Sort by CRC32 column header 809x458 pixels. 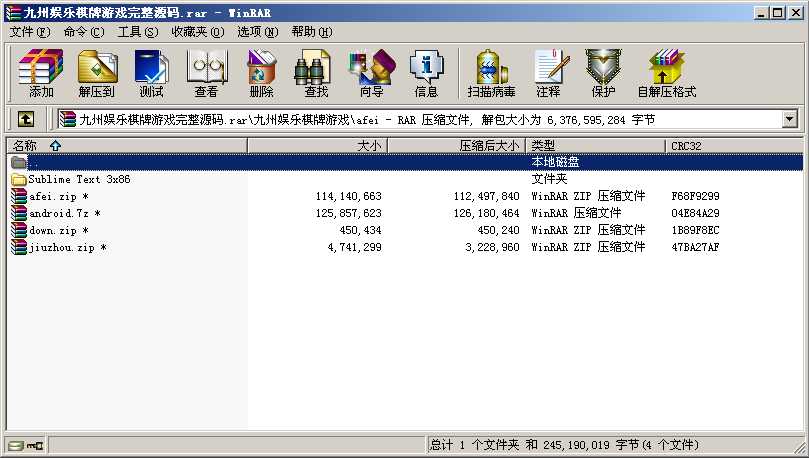[x=734, y=146]
